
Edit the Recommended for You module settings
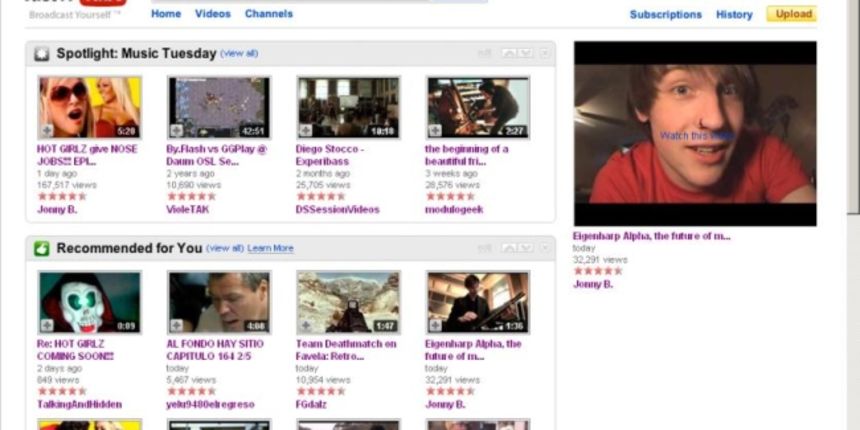(x=485, y=248)
